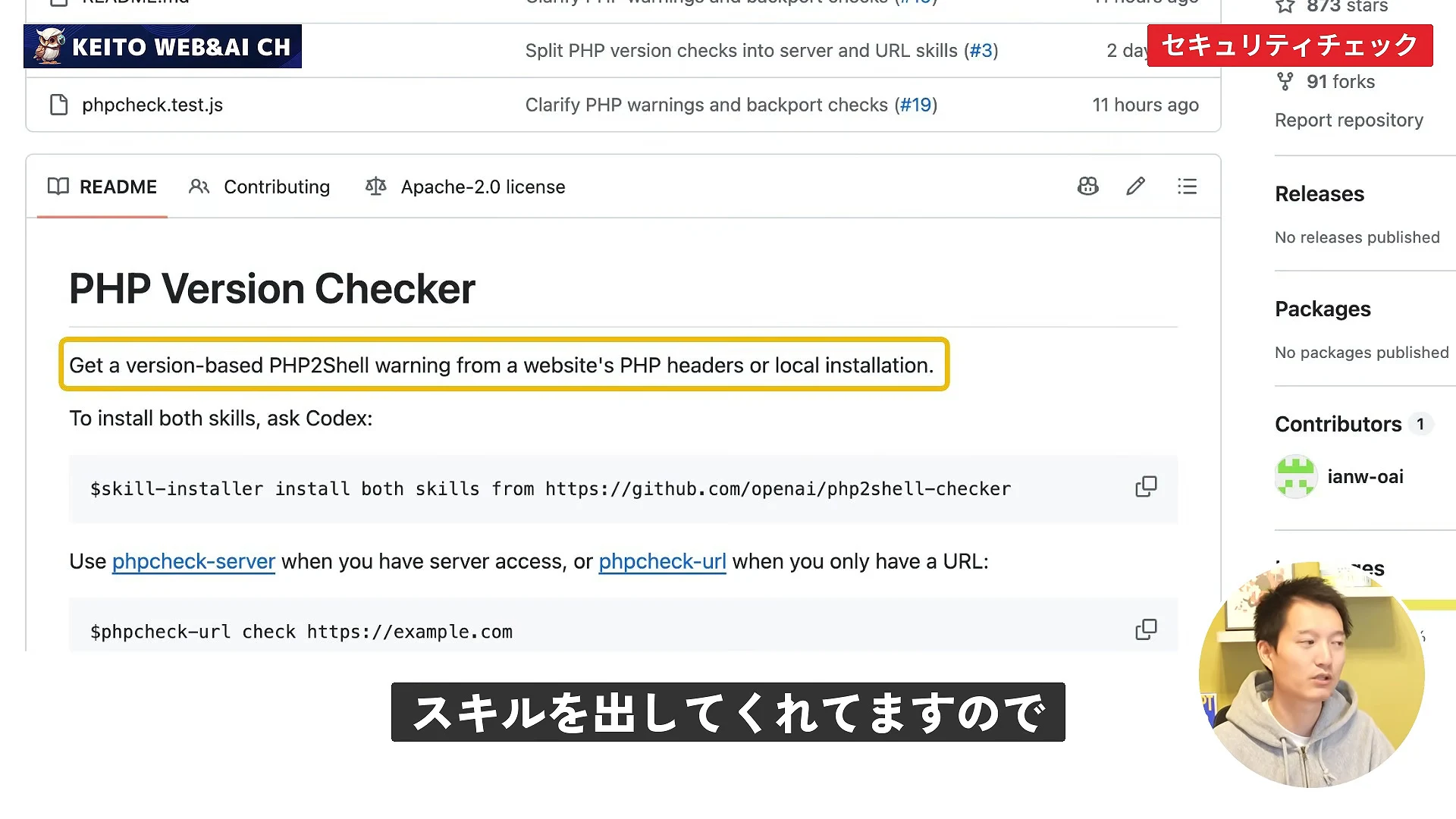
Task: Click the phpcheck.test.js file icon
Action: pyautogui.click(x=58, y=105)
